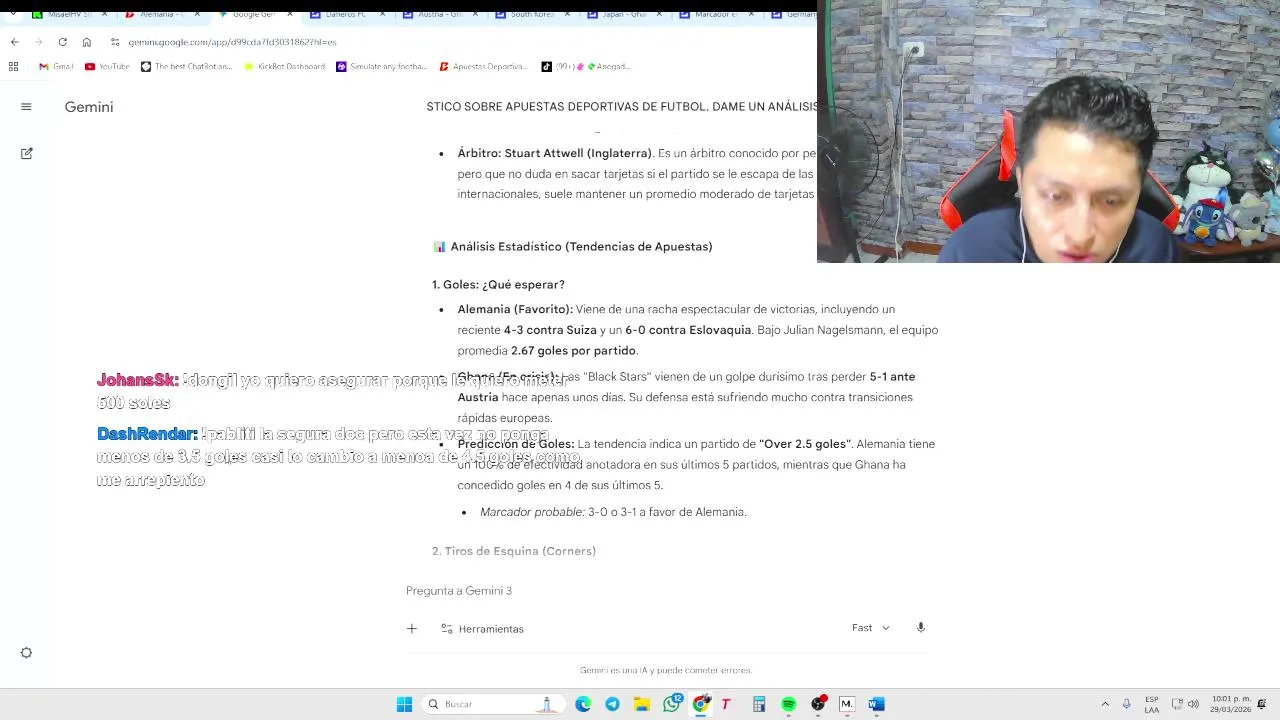
Task: Open the Windows Start menu
Action: pyautogui.click(x=404, y=704)
